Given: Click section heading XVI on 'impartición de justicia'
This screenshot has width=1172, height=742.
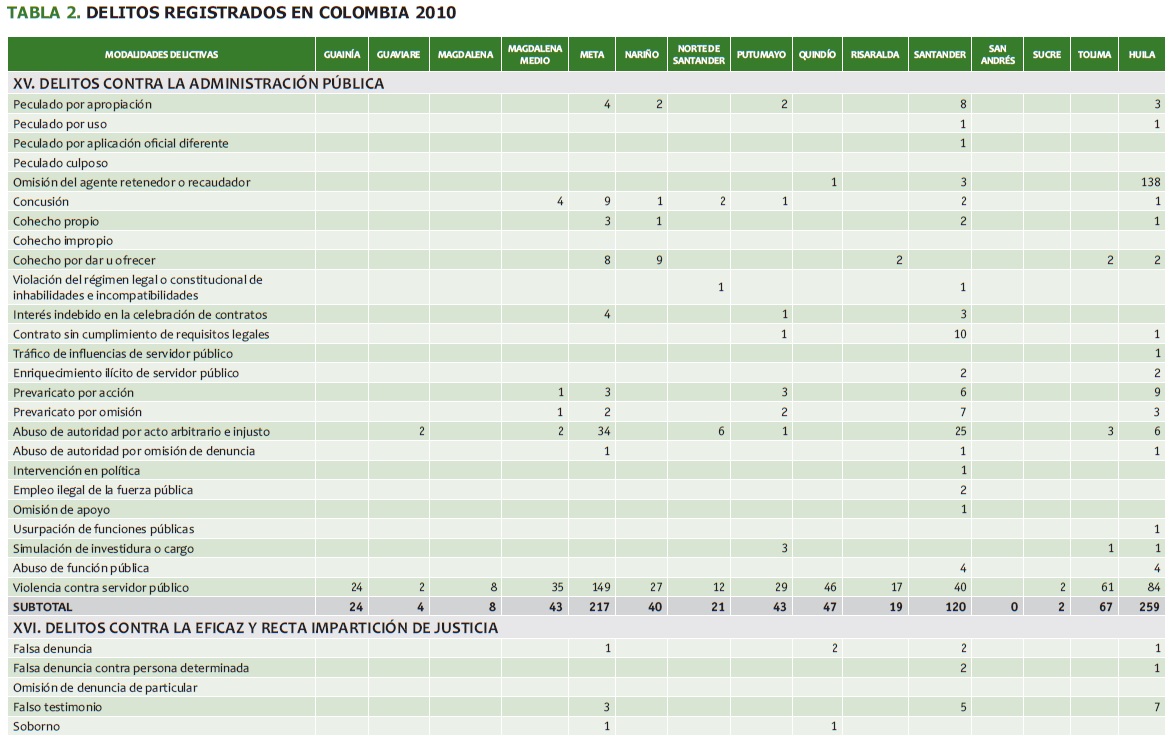Looking at the screenshot, I should 255,628.
